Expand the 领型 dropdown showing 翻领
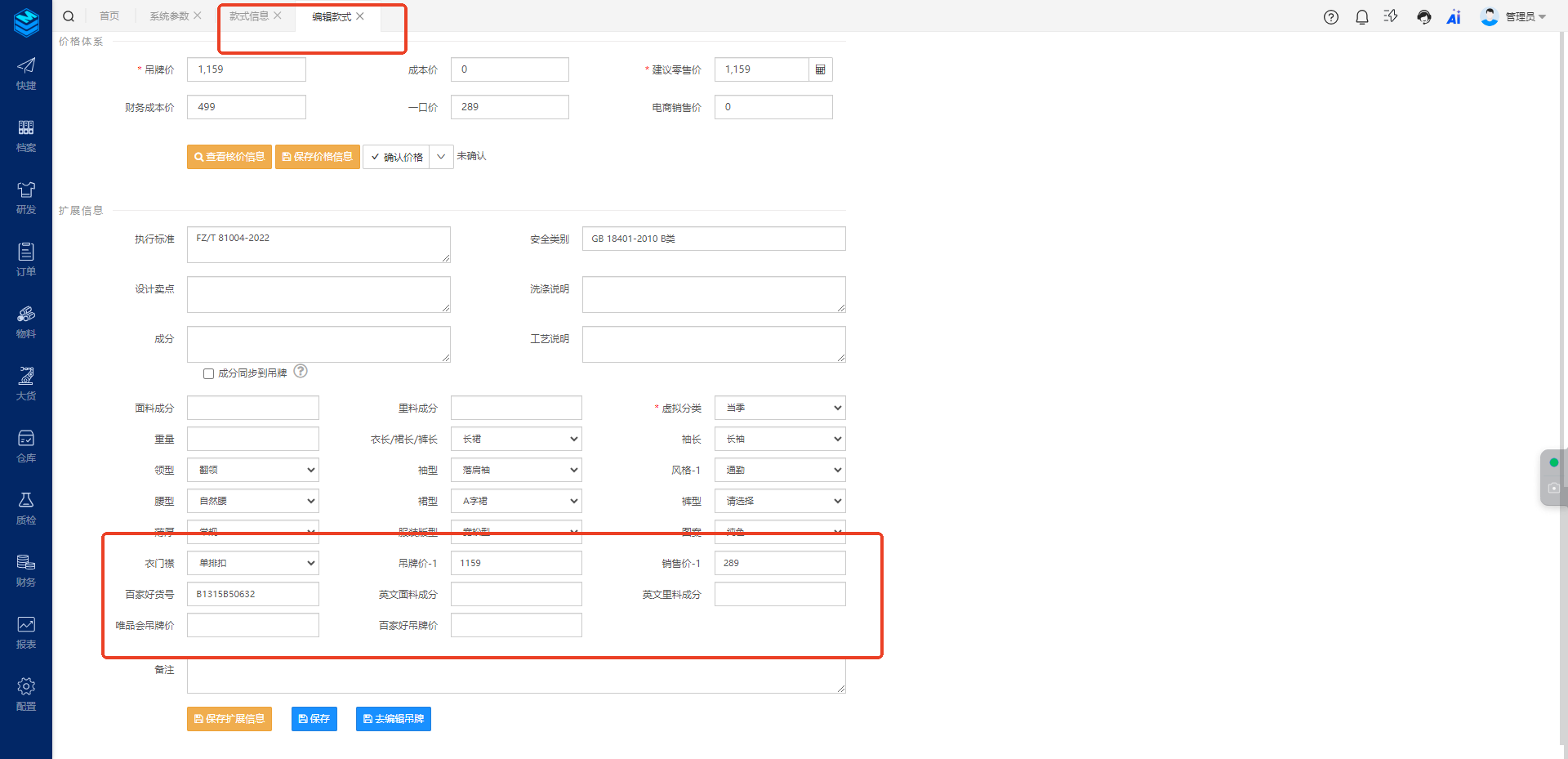 (252, 470)
